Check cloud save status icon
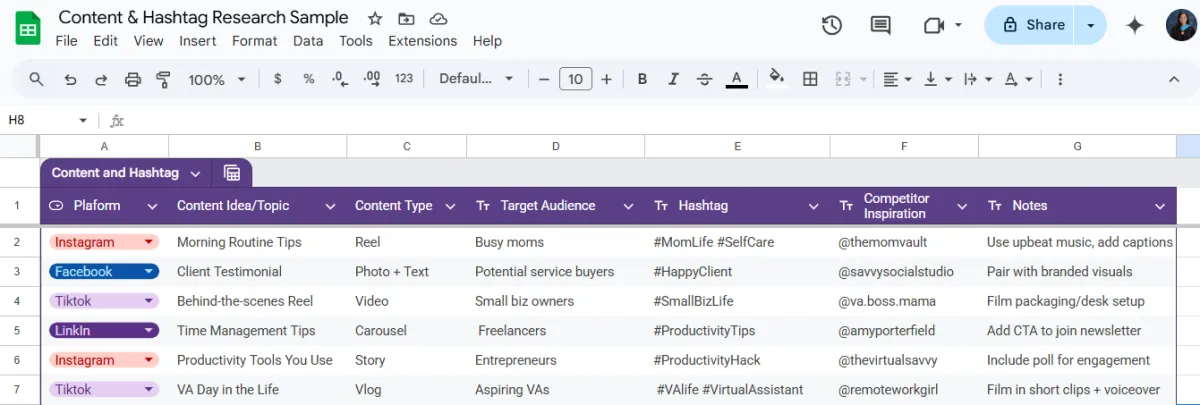1200x405 pixels. [x=438, y=19]
